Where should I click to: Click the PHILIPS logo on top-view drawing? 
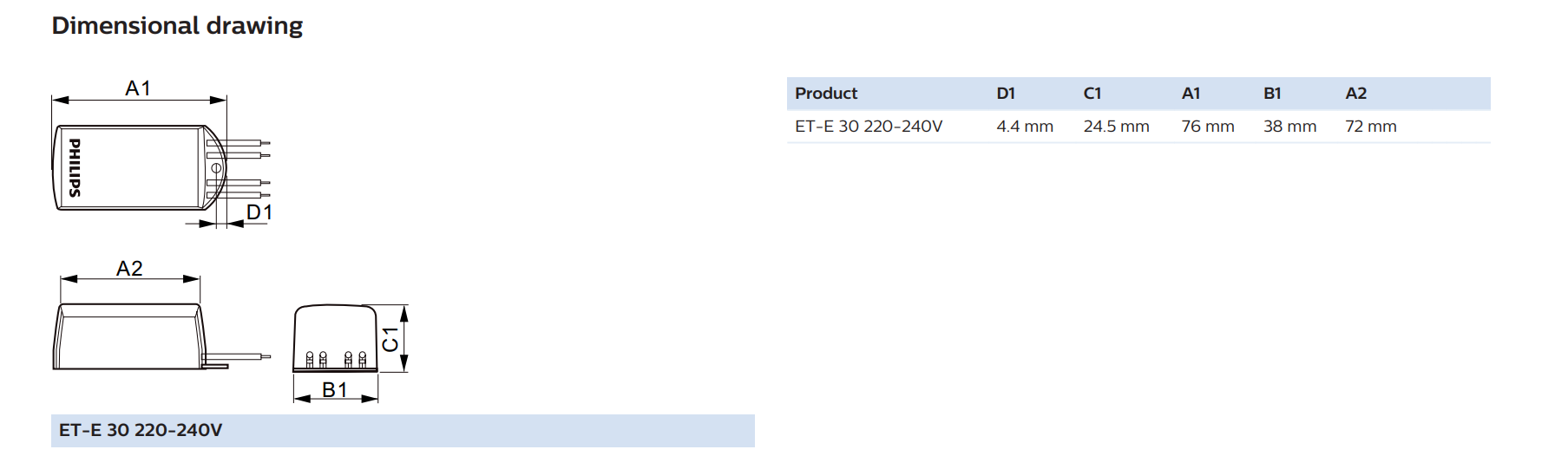point(75,167)
